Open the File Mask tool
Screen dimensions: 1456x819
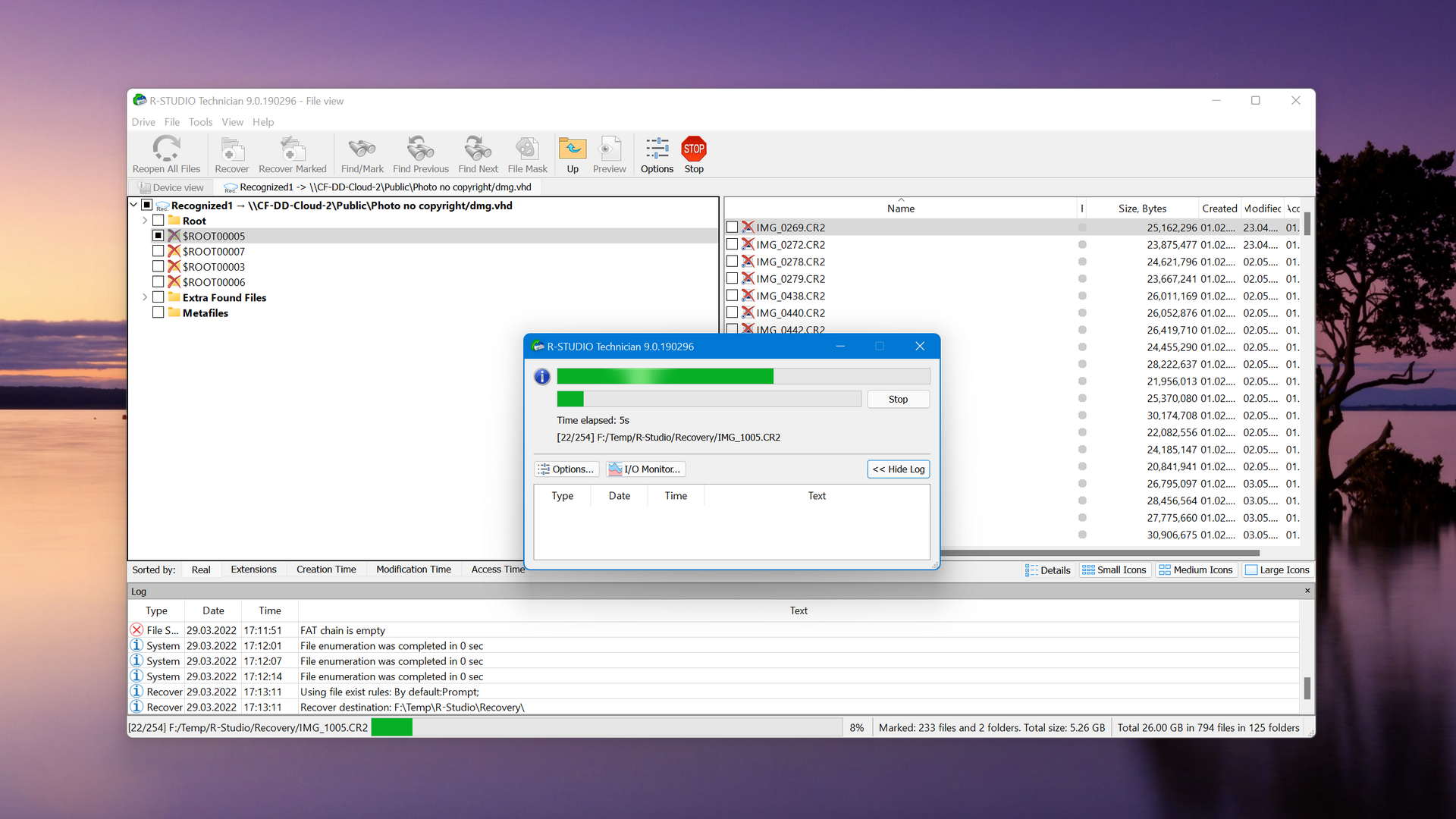tap(527, 155)
